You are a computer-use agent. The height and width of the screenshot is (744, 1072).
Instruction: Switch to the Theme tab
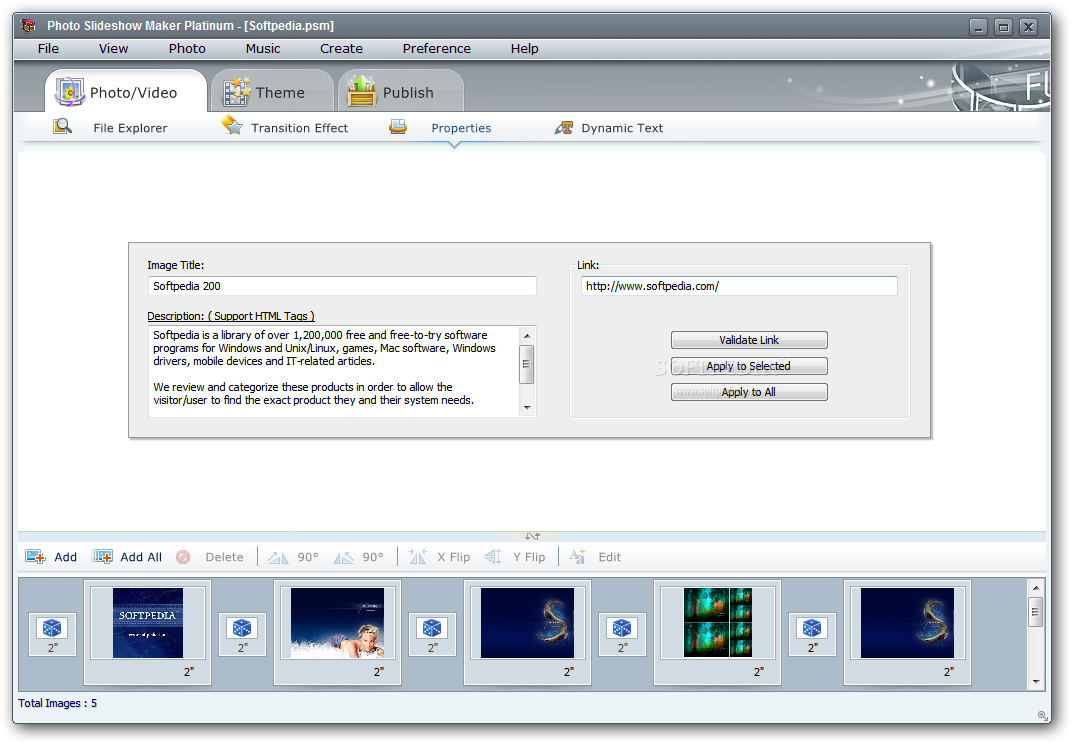coord(272,92)
